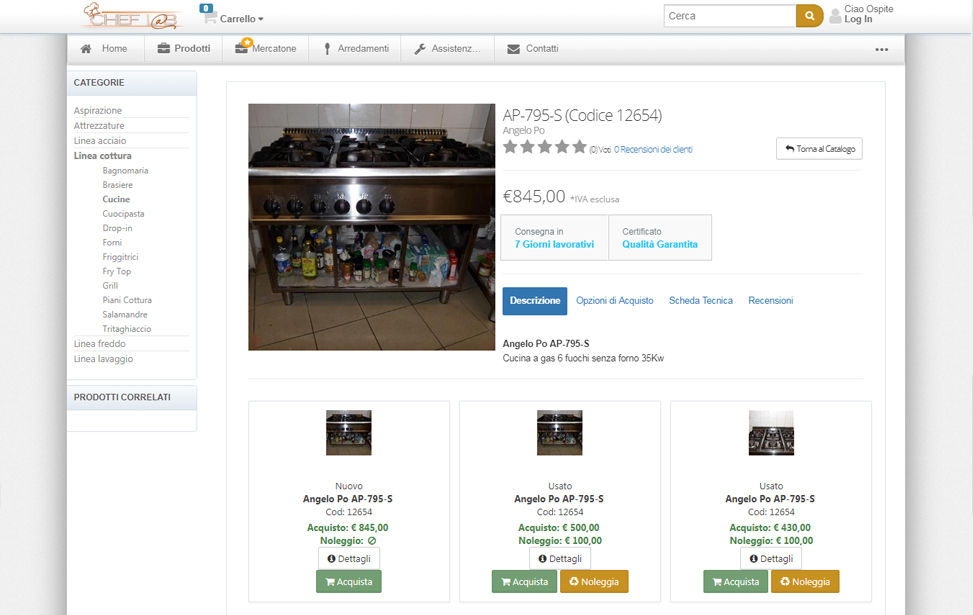Switch to Opzioni di Acquisto tab
This screenshot has height=615, width=973.
[x=614, y=300]
